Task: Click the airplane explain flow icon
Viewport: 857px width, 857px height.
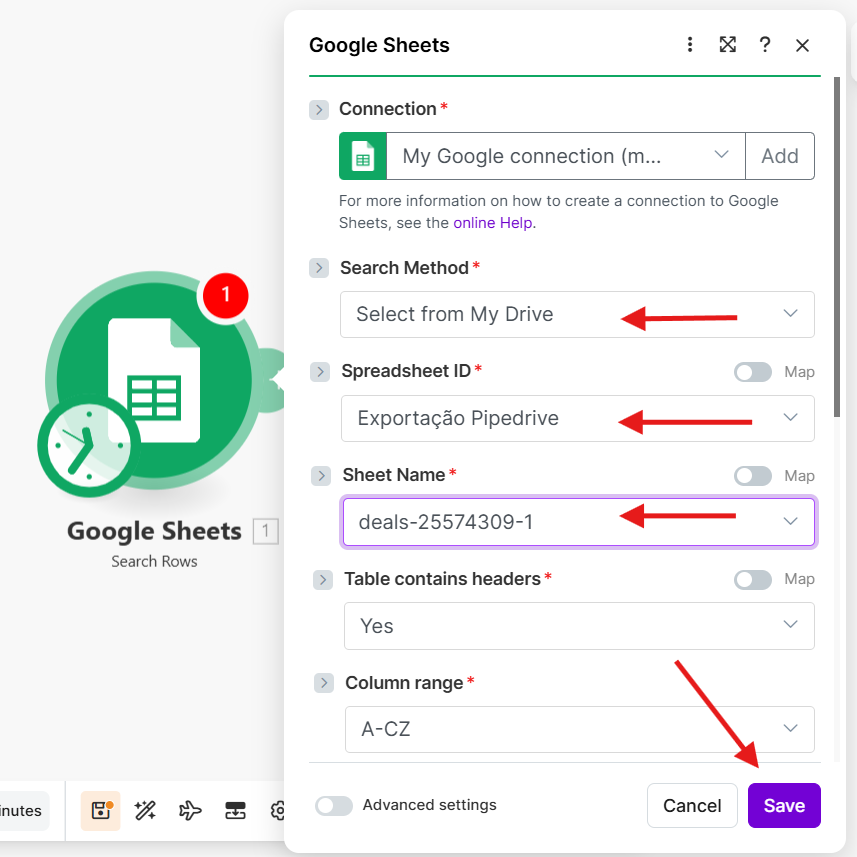Action: tap(190, 811)
